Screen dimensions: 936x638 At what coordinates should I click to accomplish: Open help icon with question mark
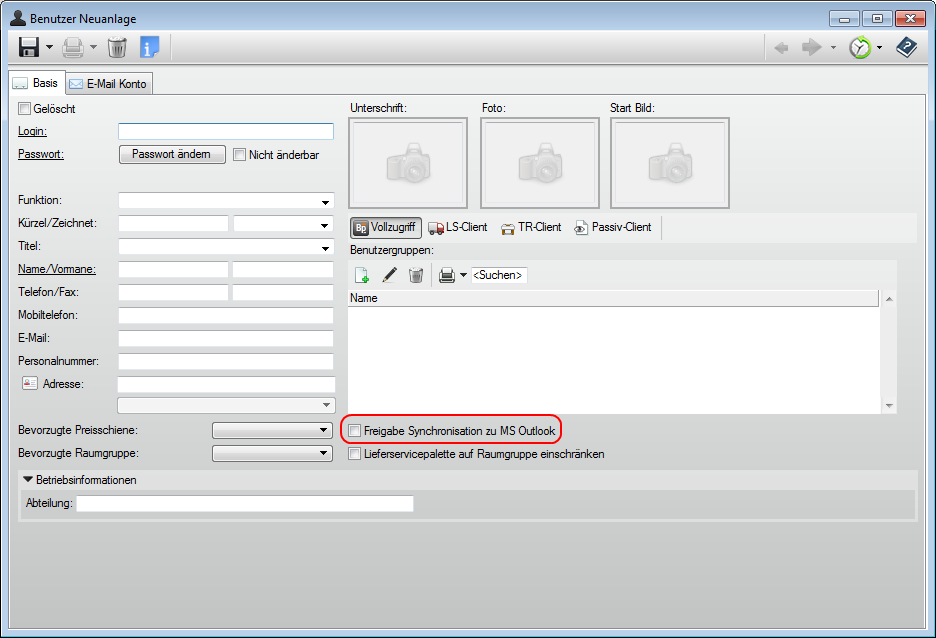pos(906,47)
